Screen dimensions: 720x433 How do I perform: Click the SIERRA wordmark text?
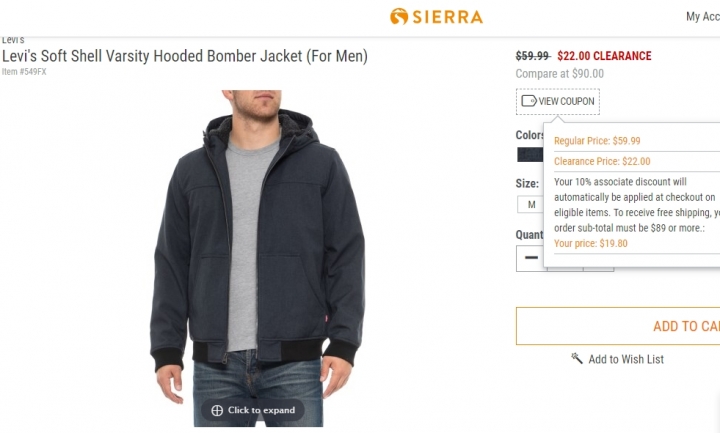(x=448, y=17)
